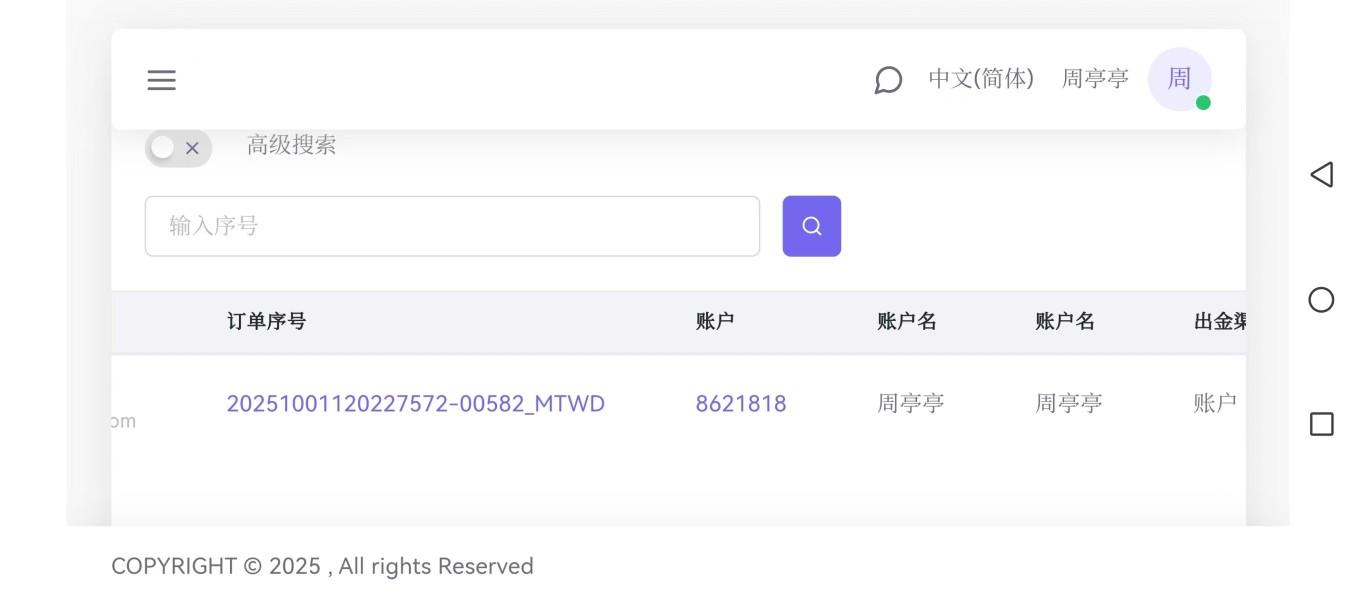Open the chat message bubble icon

click(x=888, y=80)
